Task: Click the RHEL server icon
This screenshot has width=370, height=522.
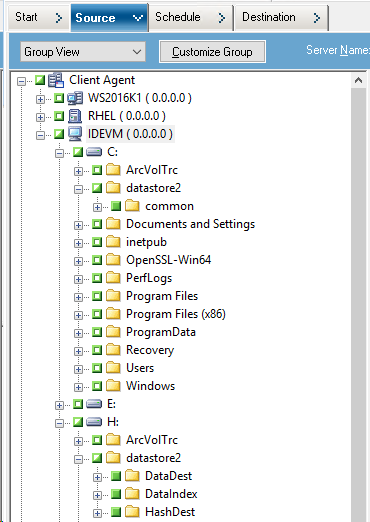Action: tap(75, 116)
